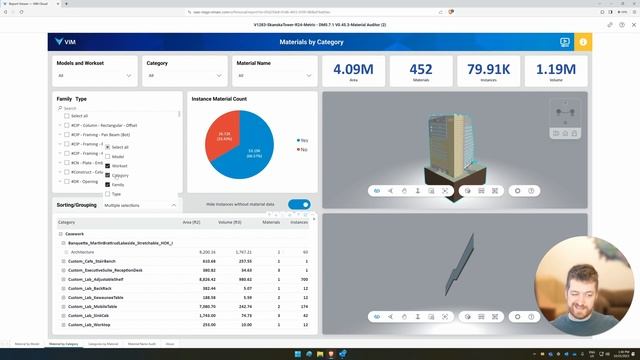
Task: Expand CIP - Framing - Pan Beam tree node
Action: 60,135
